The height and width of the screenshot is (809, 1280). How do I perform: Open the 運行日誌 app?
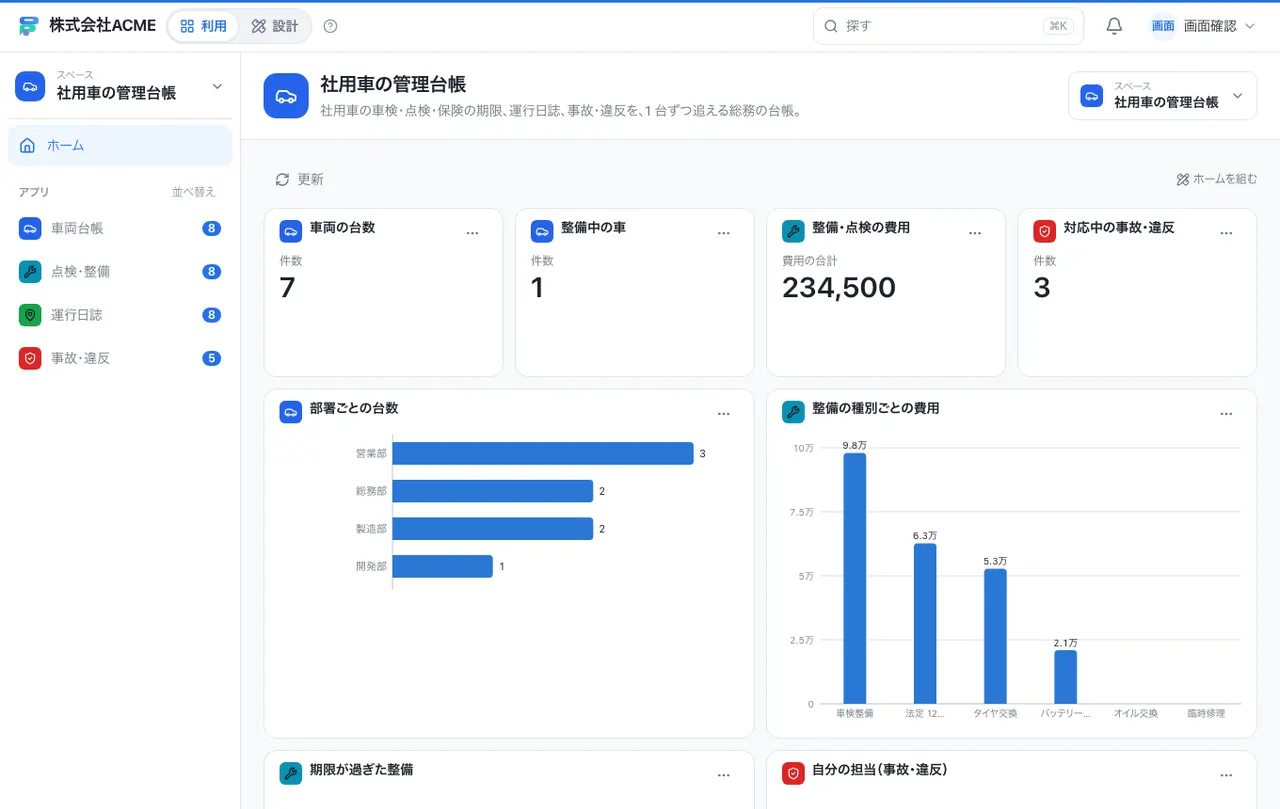[120, 315]
